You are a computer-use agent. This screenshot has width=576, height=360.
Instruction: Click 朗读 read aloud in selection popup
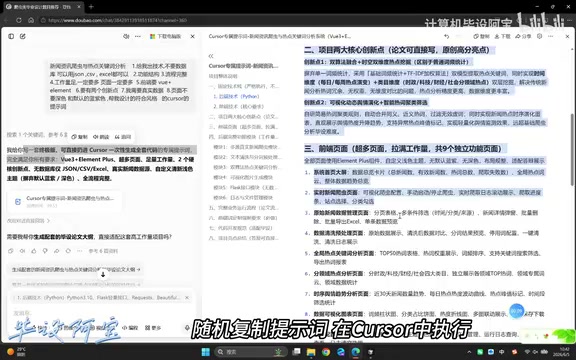[101, 137]
